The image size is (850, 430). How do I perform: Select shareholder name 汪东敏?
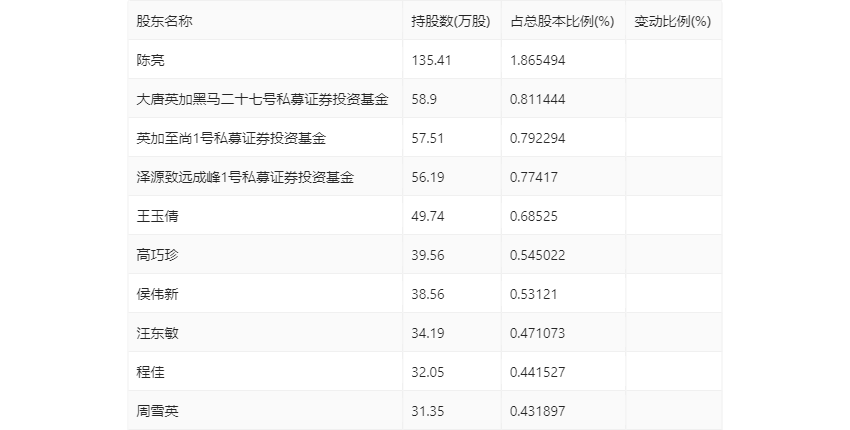pos(157,333)
